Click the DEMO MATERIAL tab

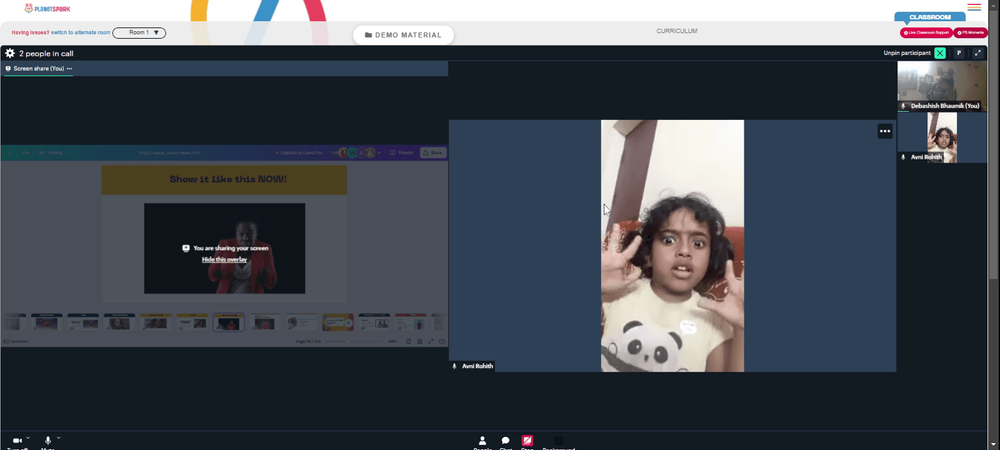(x=403, y=35)
